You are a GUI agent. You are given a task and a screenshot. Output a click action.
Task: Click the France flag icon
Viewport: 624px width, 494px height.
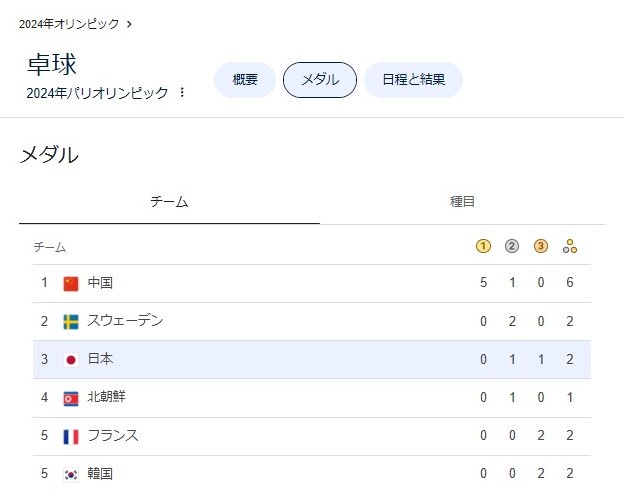point(71,437)
